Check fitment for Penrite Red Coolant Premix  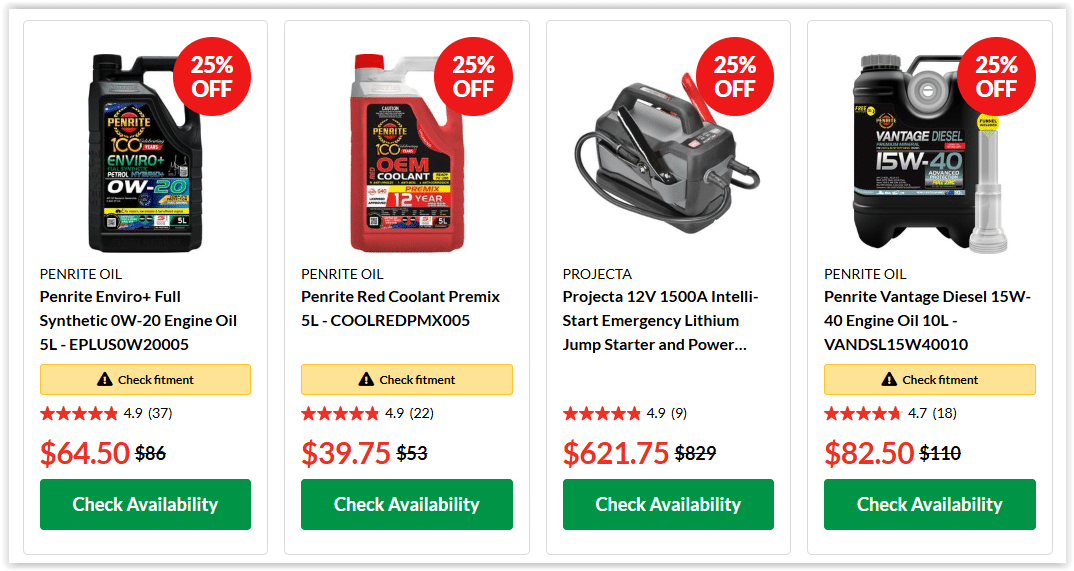(407, 379)
